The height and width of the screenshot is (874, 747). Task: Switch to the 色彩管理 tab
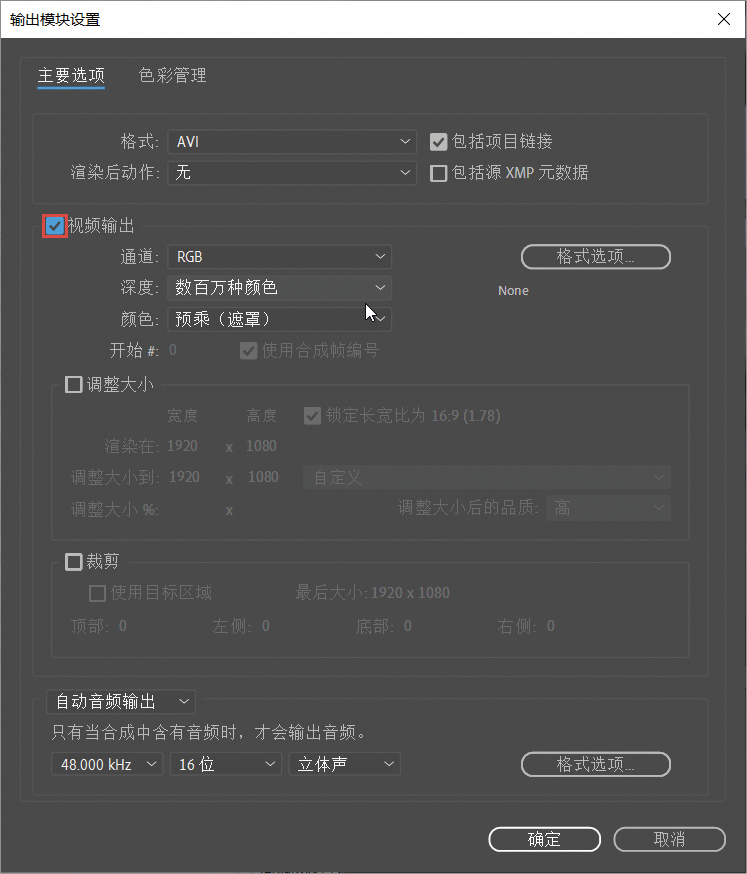tap(172, 75)
